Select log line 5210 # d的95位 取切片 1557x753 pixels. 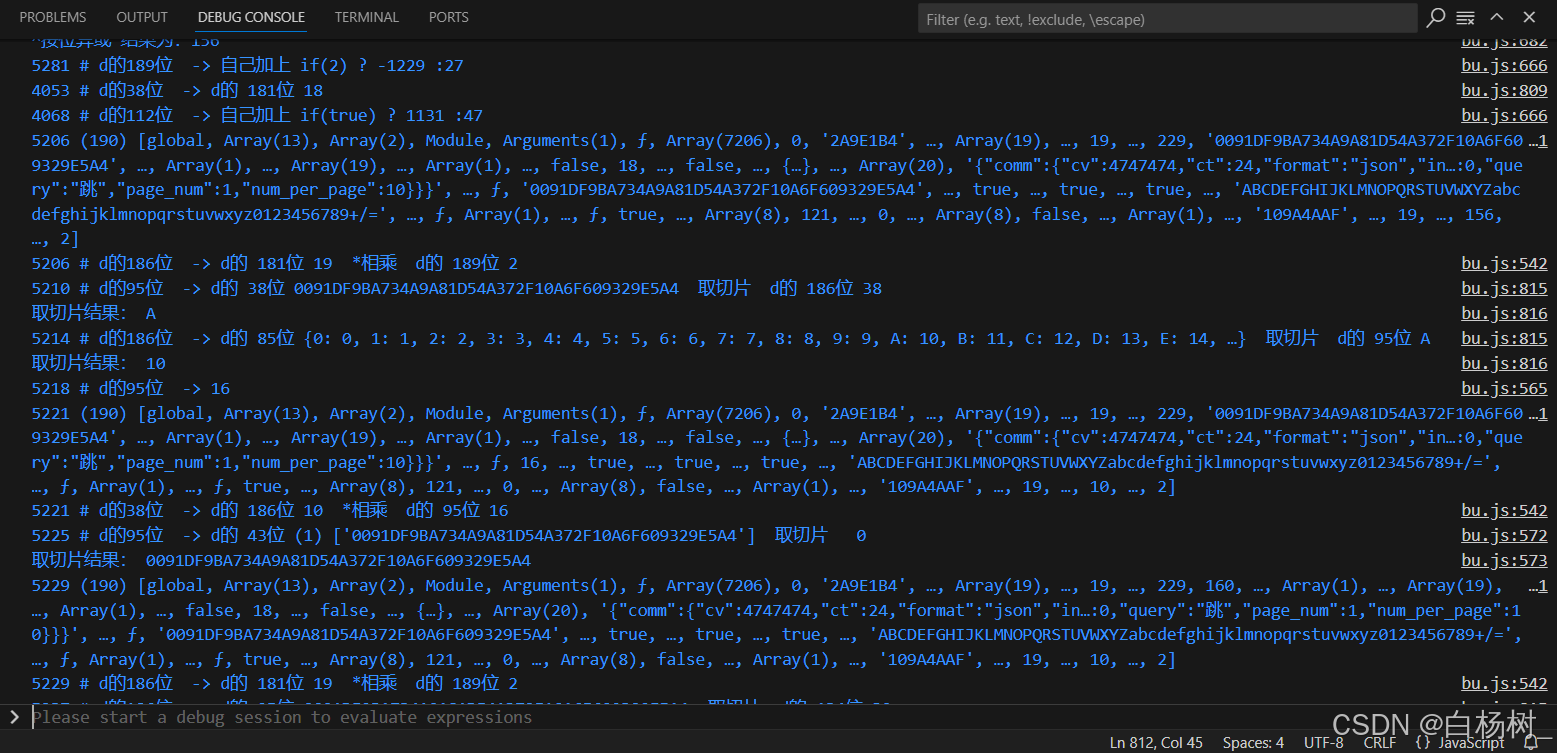point(457,288)
